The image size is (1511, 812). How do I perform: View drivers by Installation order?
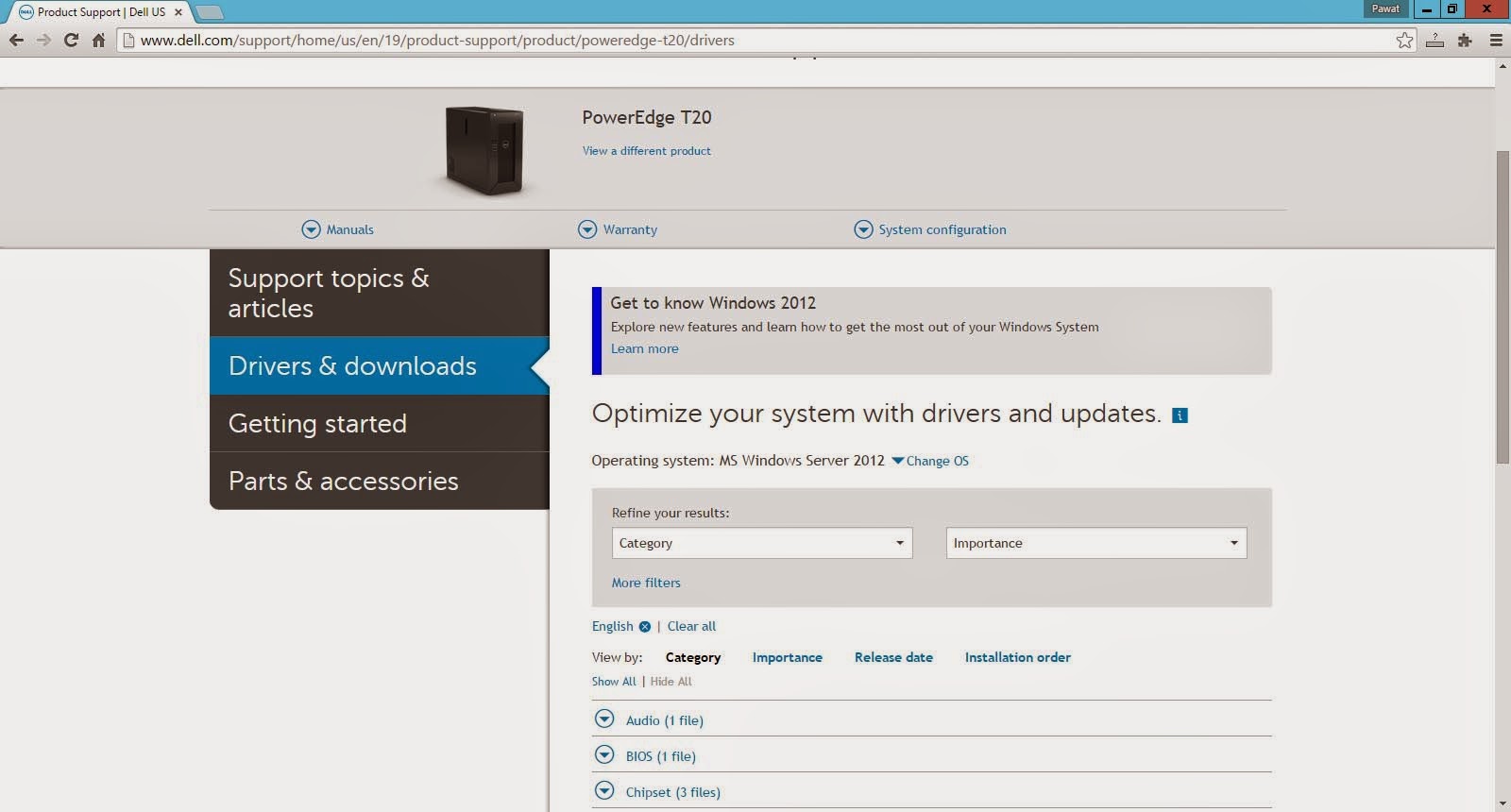1018,657
